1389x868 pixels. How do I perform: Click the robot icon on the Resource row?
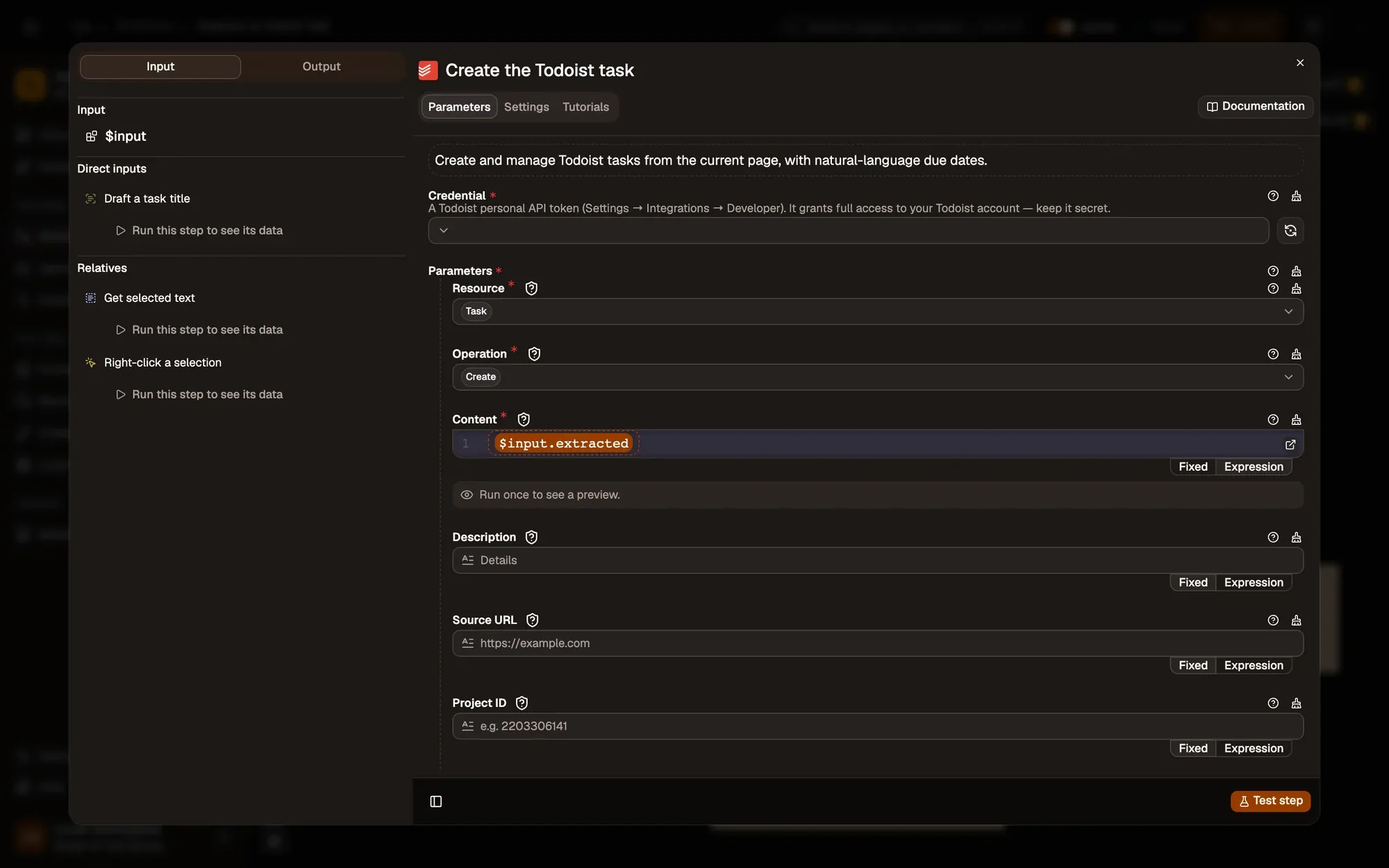tap(1296, 288)
